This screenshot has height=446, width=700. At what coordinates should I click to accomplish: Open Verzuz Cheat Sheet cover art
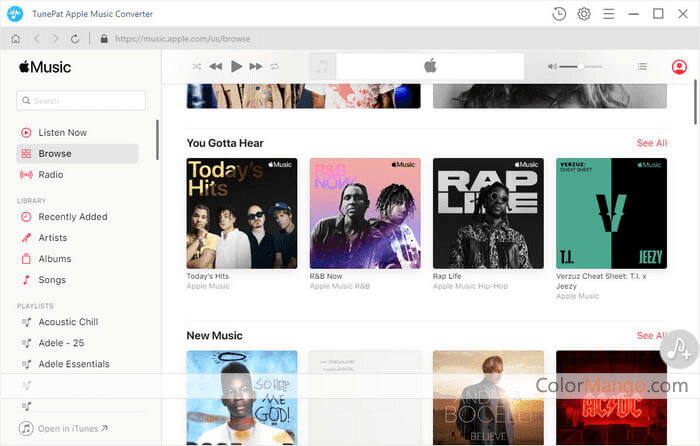(612, 213)
